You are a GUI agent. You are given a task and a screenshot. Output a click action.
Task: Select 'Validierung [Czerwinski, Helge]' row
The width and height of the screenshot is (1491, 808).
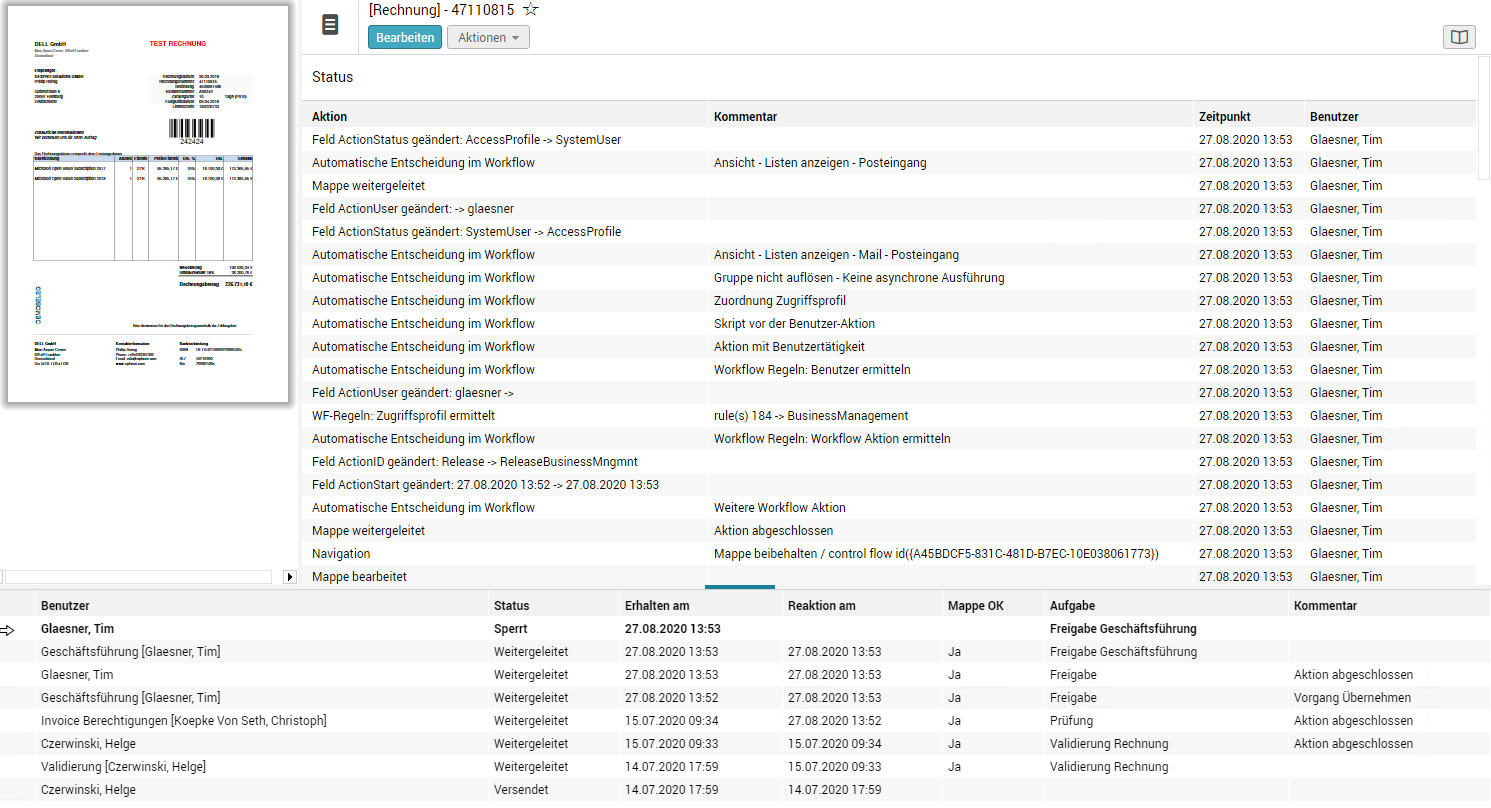click(x=745, y=767)
